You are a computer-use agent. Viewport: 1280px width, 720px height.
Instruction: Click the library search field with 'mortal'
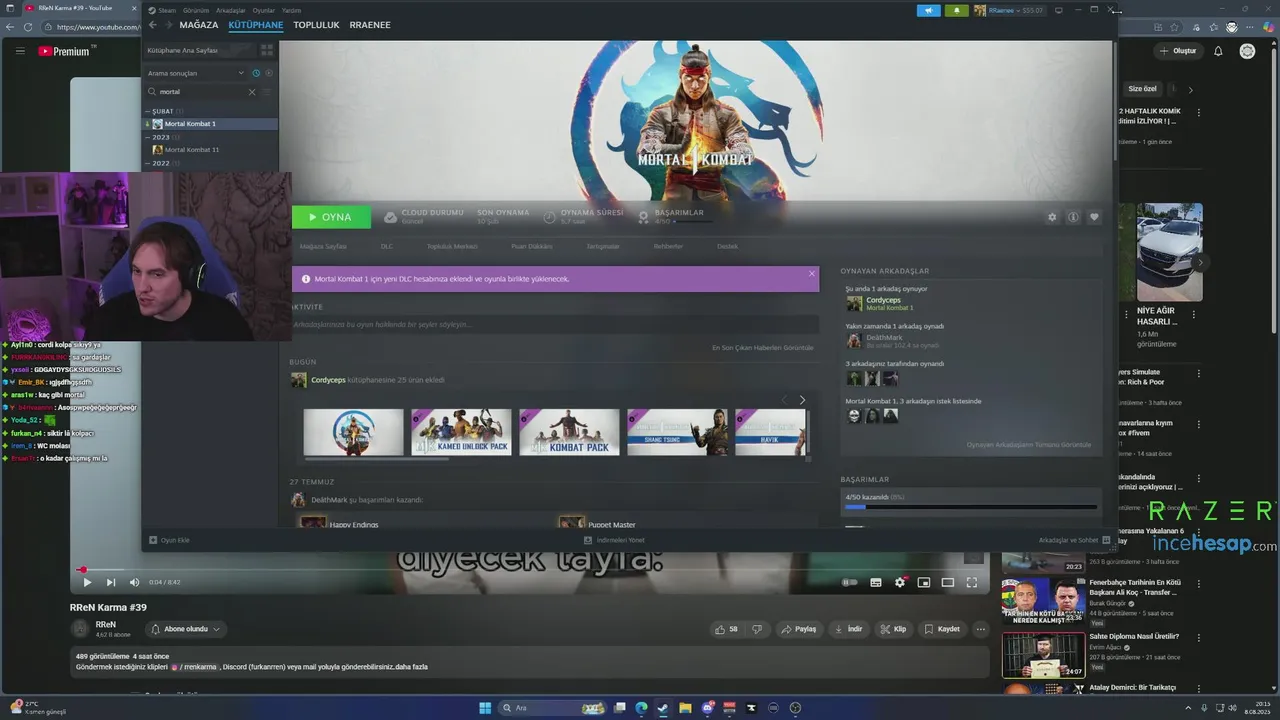(x=200, y=92)
